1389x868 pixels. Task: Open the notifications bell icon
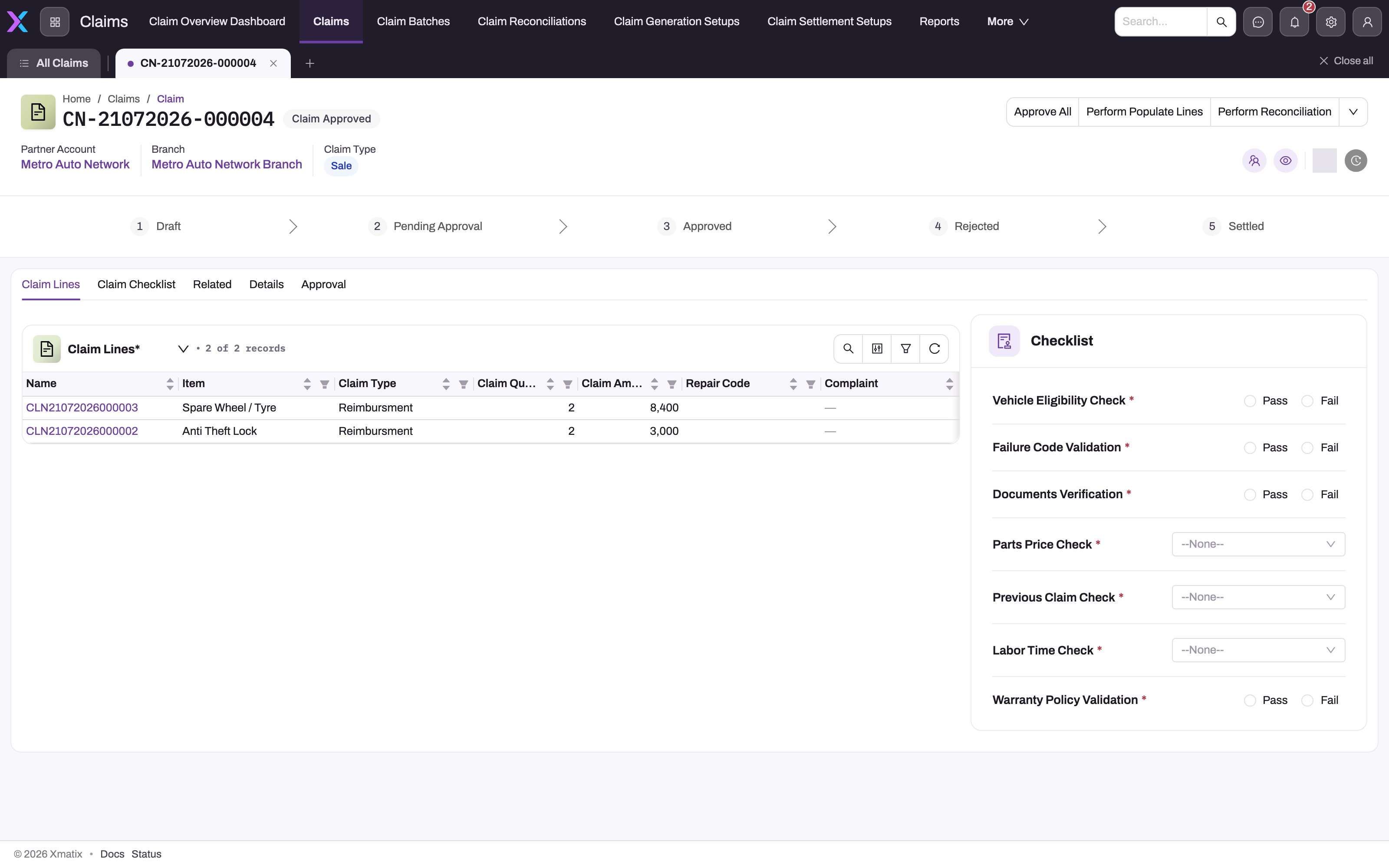[x=1294, y=22]
